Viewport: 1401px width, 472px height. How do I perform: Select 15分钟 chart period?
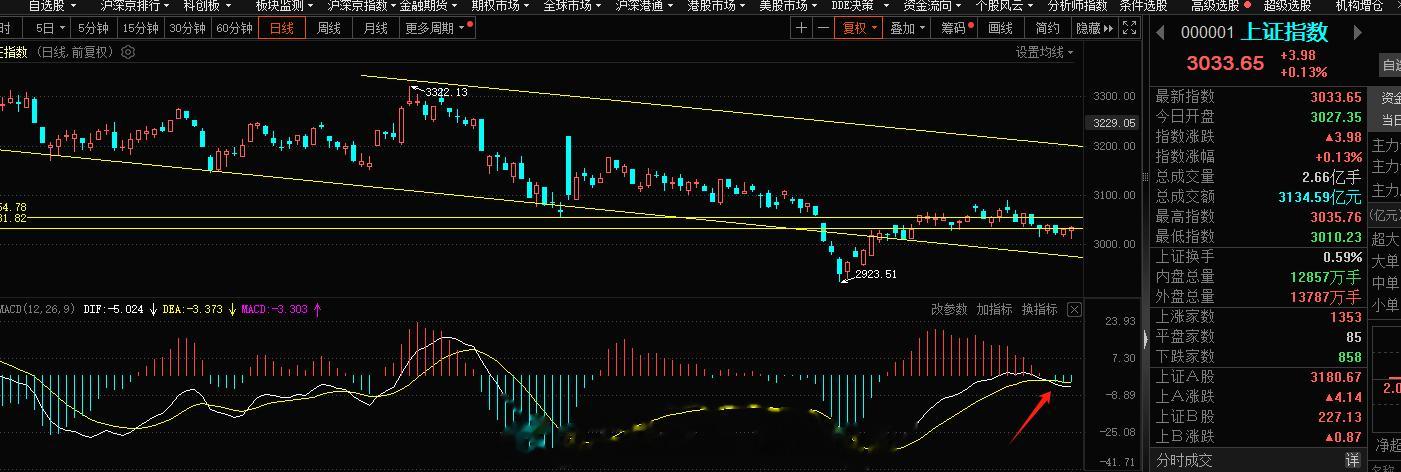140,28
